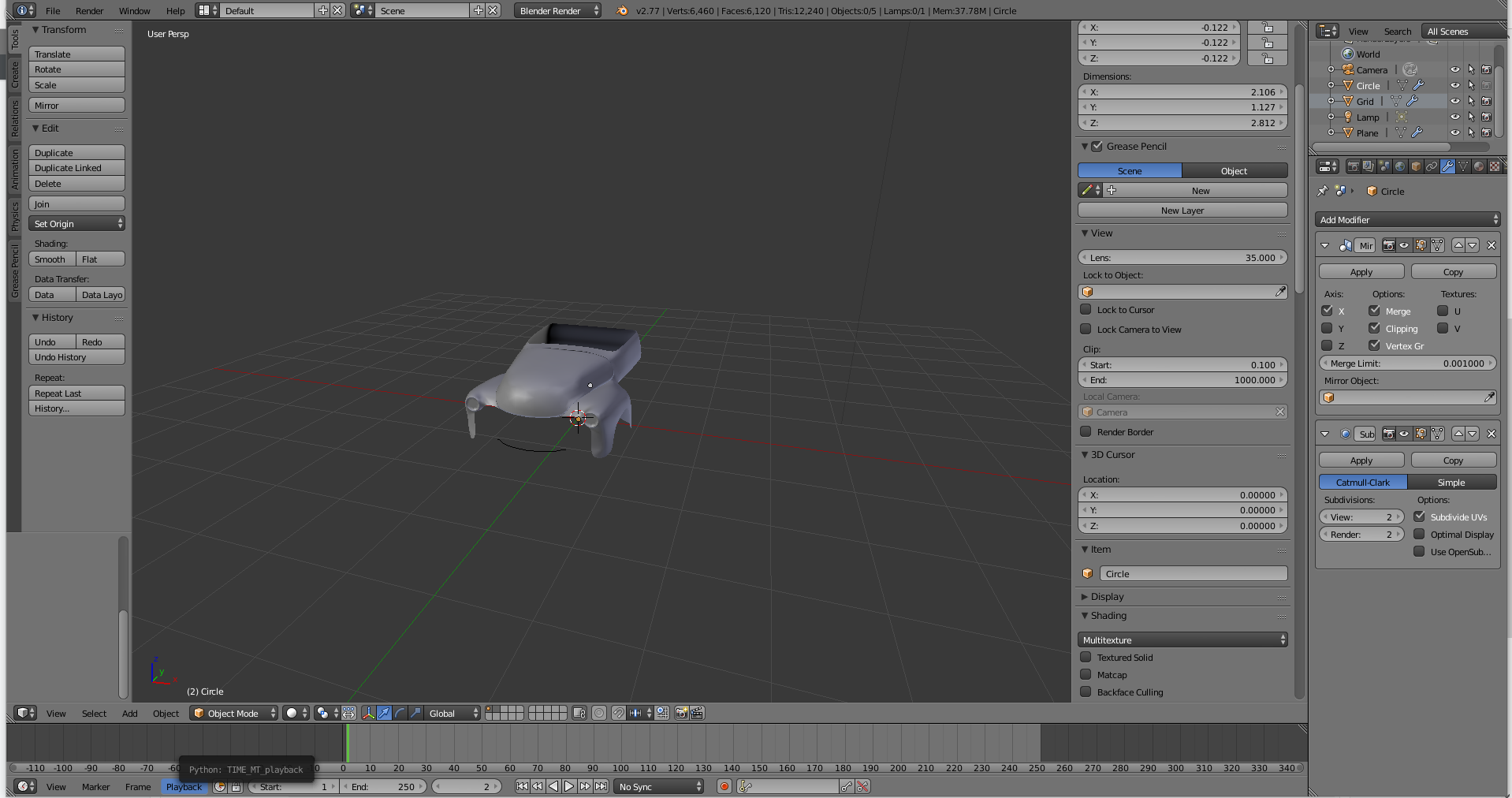
Task: Click the Duplicate Linked button
Action: 76,168
